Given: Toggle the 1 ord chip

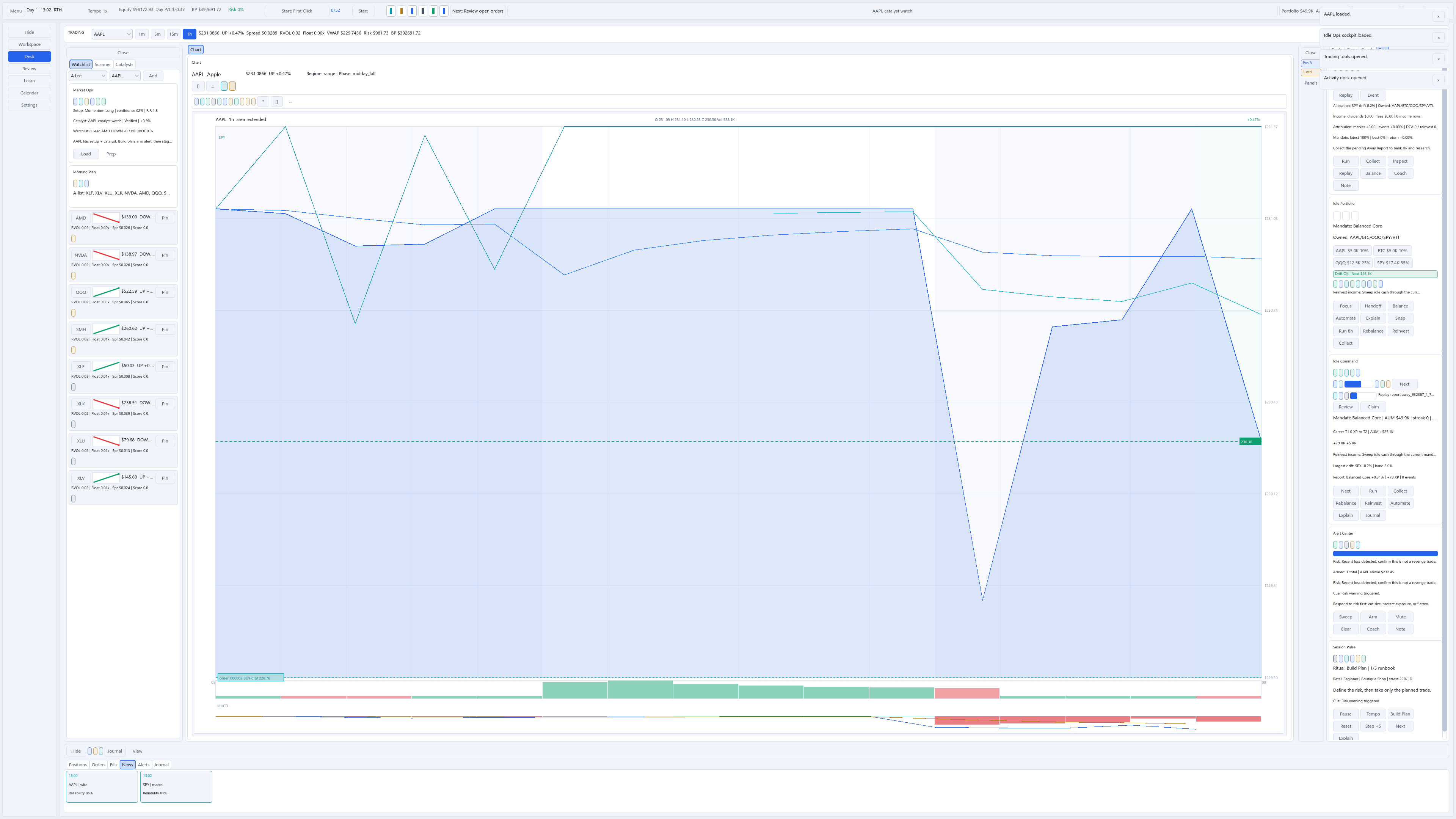Looking at the screenshot, I should tap(1310, 72).
